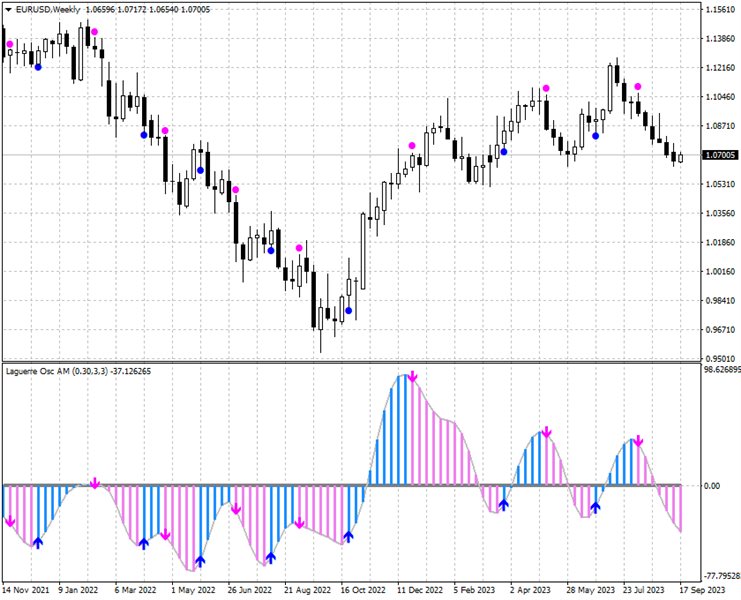Click the rightmost magenta dot on price chart

[x=638, y=87]
